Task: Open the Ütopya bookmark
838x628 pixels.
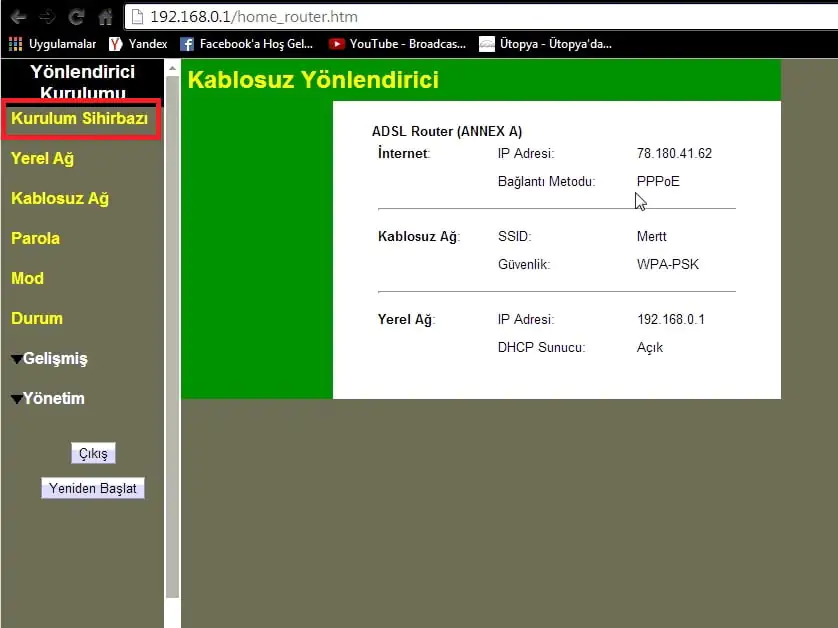Action: (545, 44)
